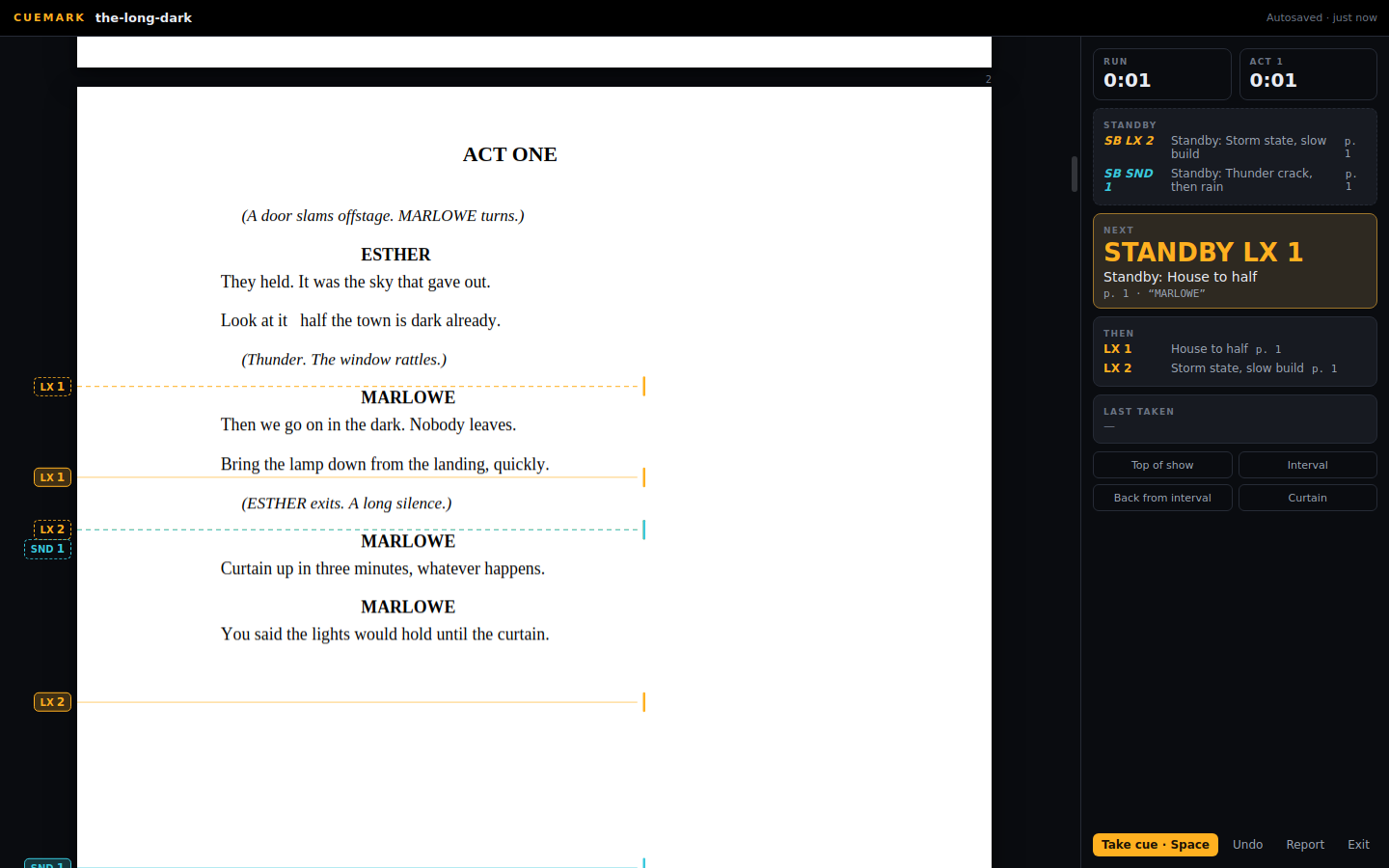The image size is (1389, 868).
Task: Click the line "Curtain up in three minutes"
Action: tap(383, 568)
